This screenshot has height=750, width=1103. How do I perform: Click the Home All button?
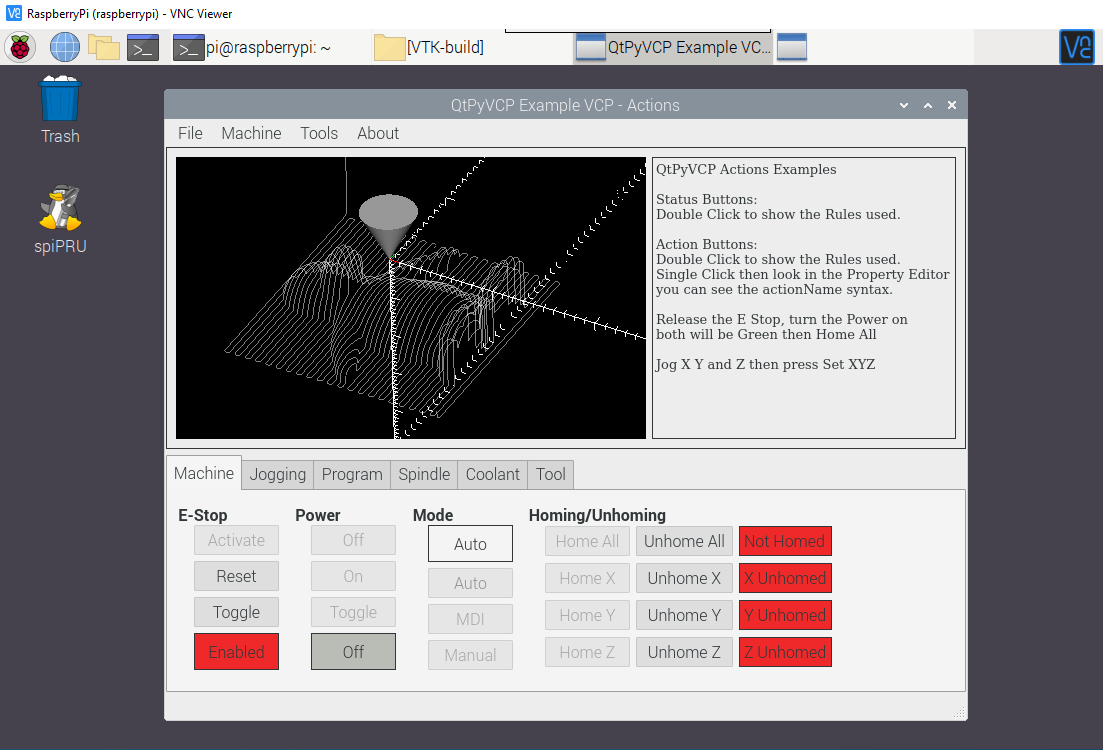point(587,541)
